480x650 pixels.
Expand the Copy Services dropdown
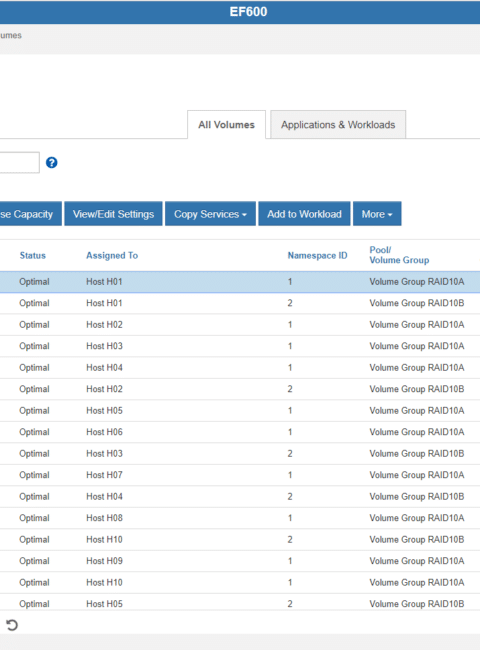click(x=210, y=214)
